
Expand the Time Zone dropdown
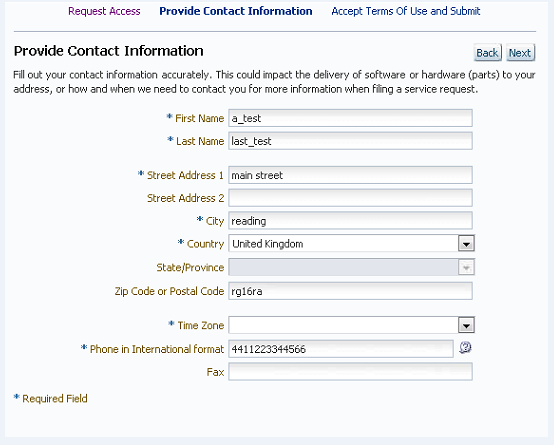coord(466,325)
